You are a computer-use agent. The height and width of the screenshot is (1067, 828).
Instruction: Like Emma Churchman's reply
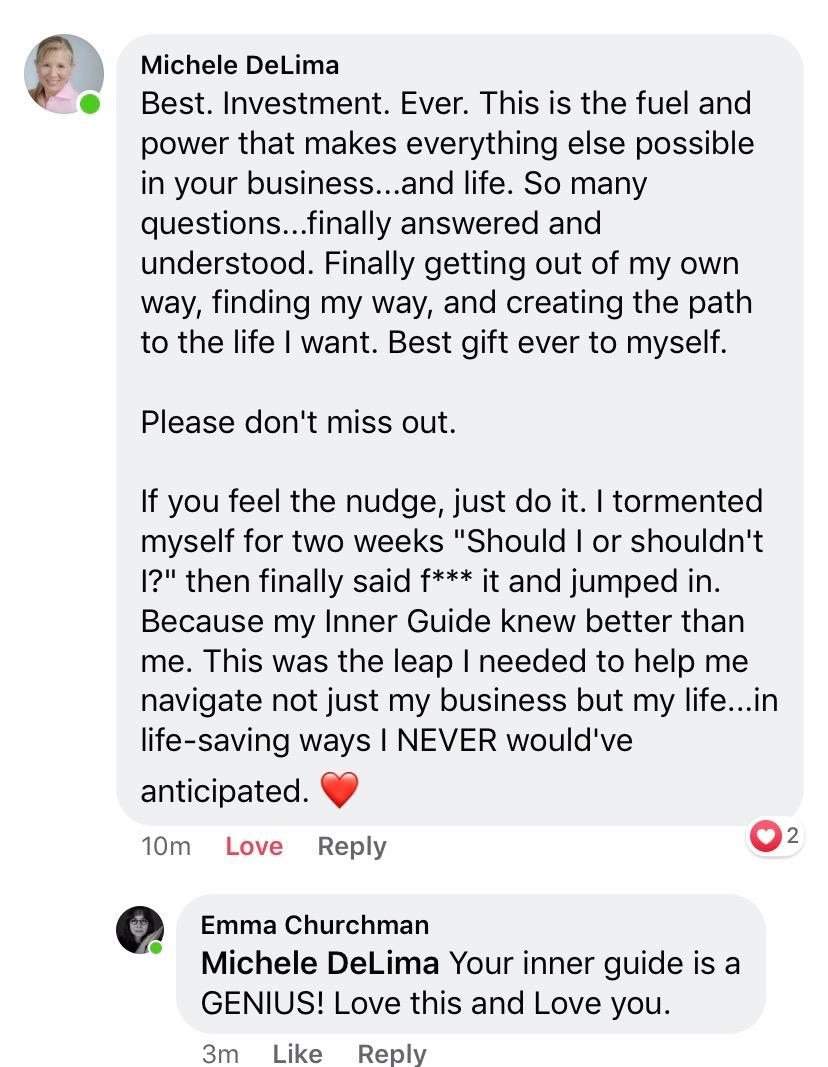click(x=297, y=1054)
